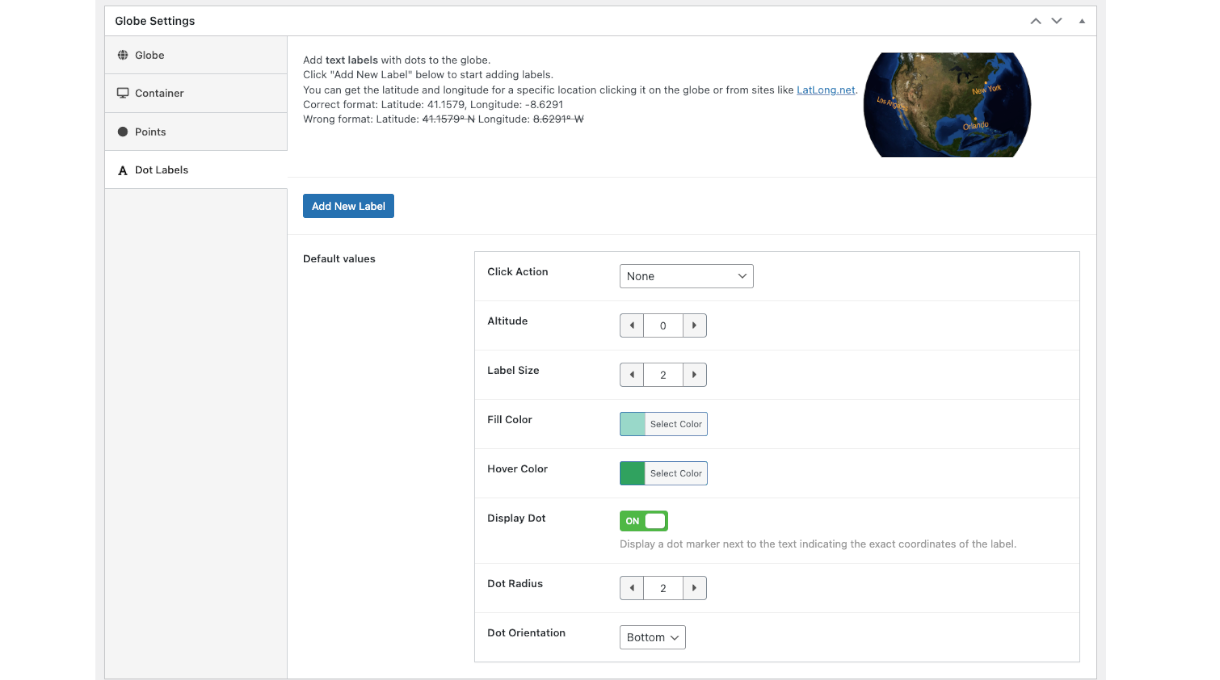Image resolution: width=1220 pixels, height=680 pixels.
Task: Select the Fill Color swatch
Action: coord(633,424)
